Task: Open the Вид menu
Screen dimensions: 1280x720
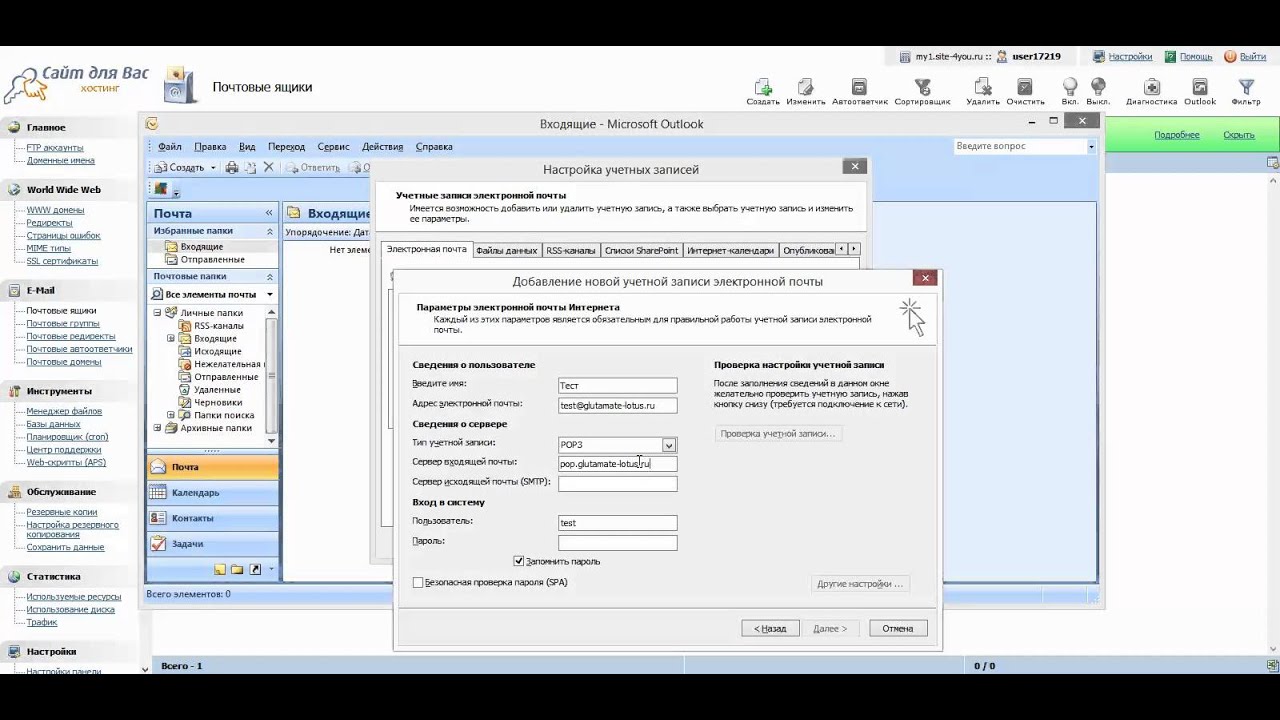Action: pos(247,147)
